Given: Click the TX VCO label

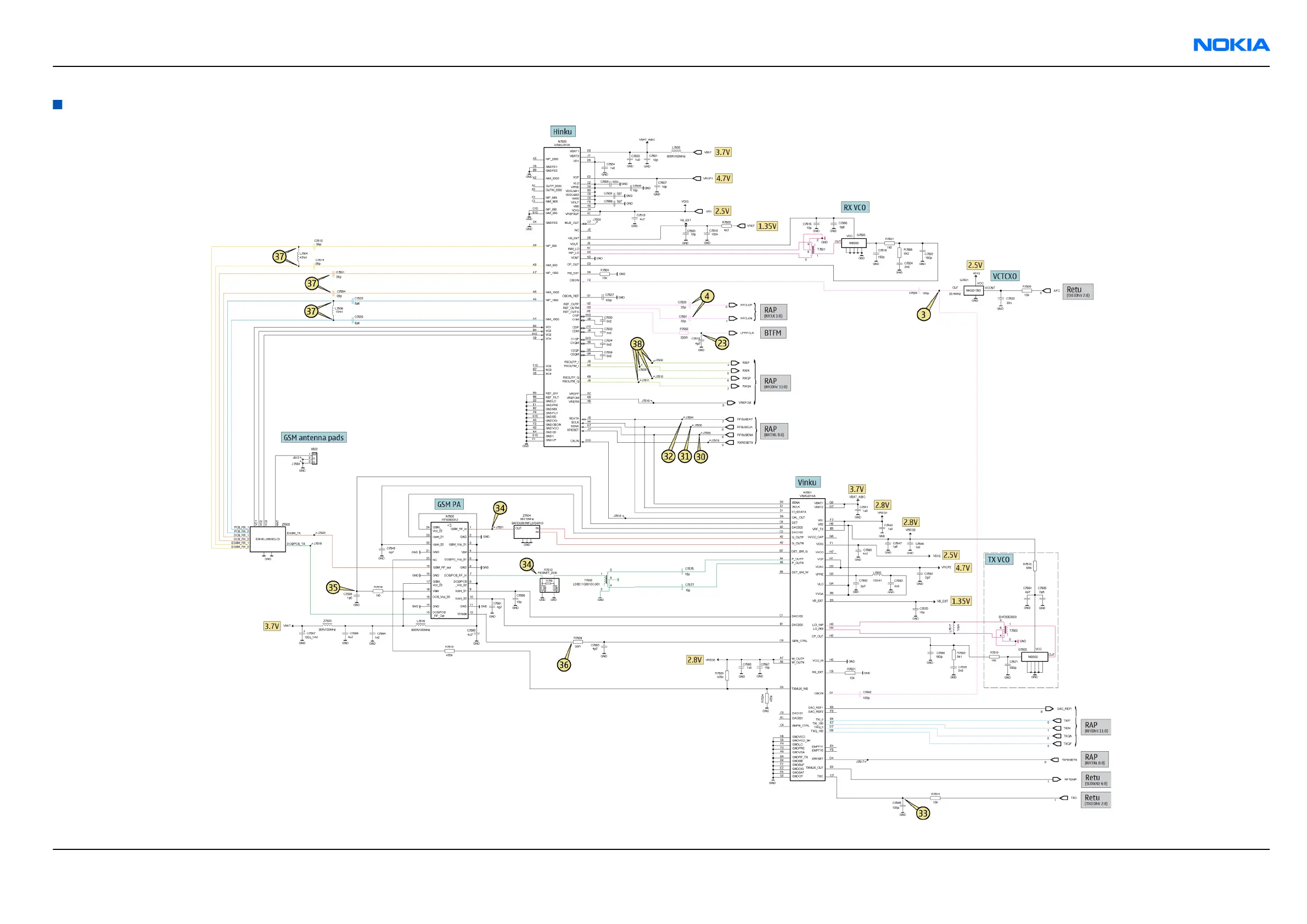Looking at the screenshot, I should coord(999,559).
